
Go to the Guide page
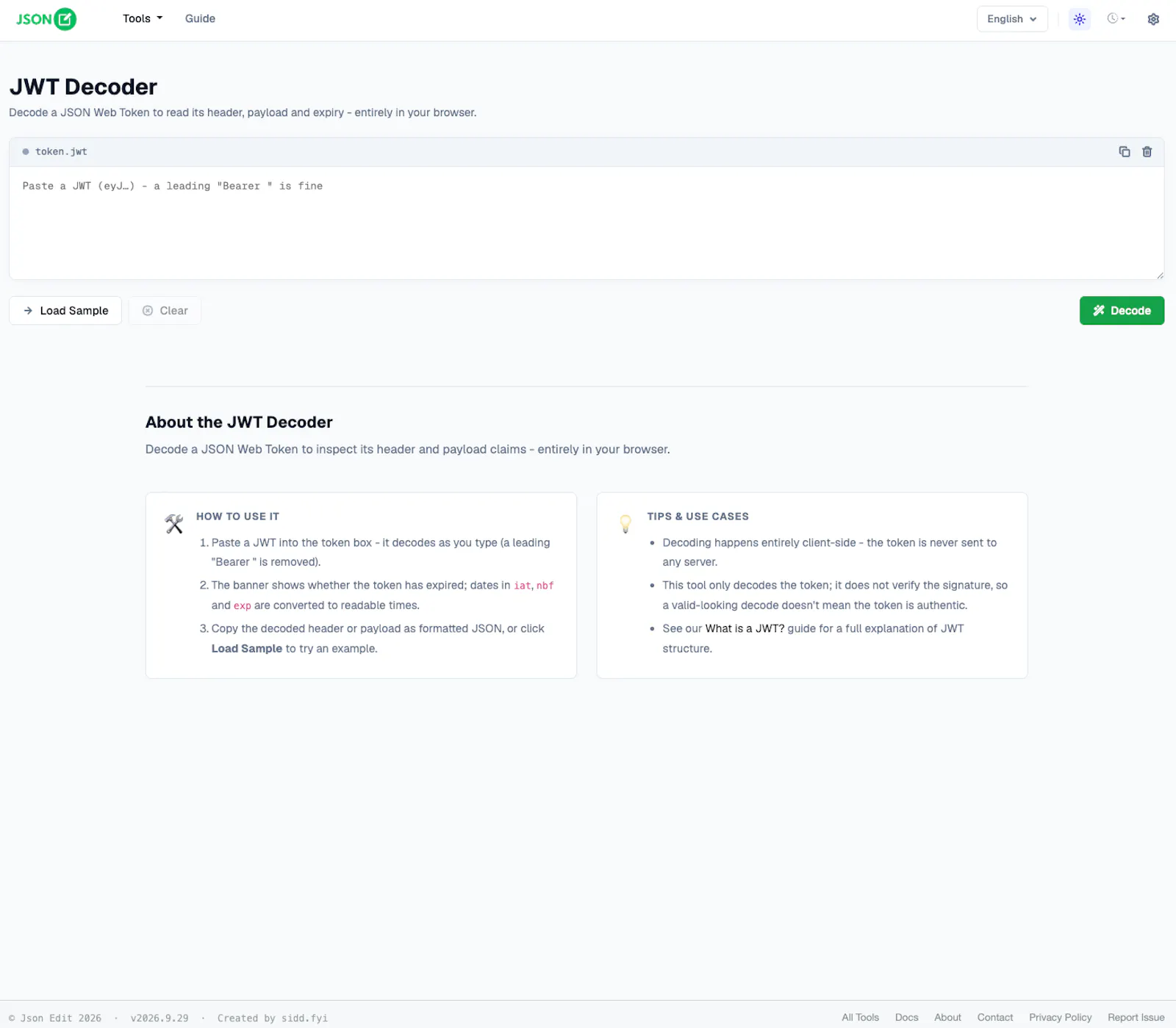coord(200,19)
